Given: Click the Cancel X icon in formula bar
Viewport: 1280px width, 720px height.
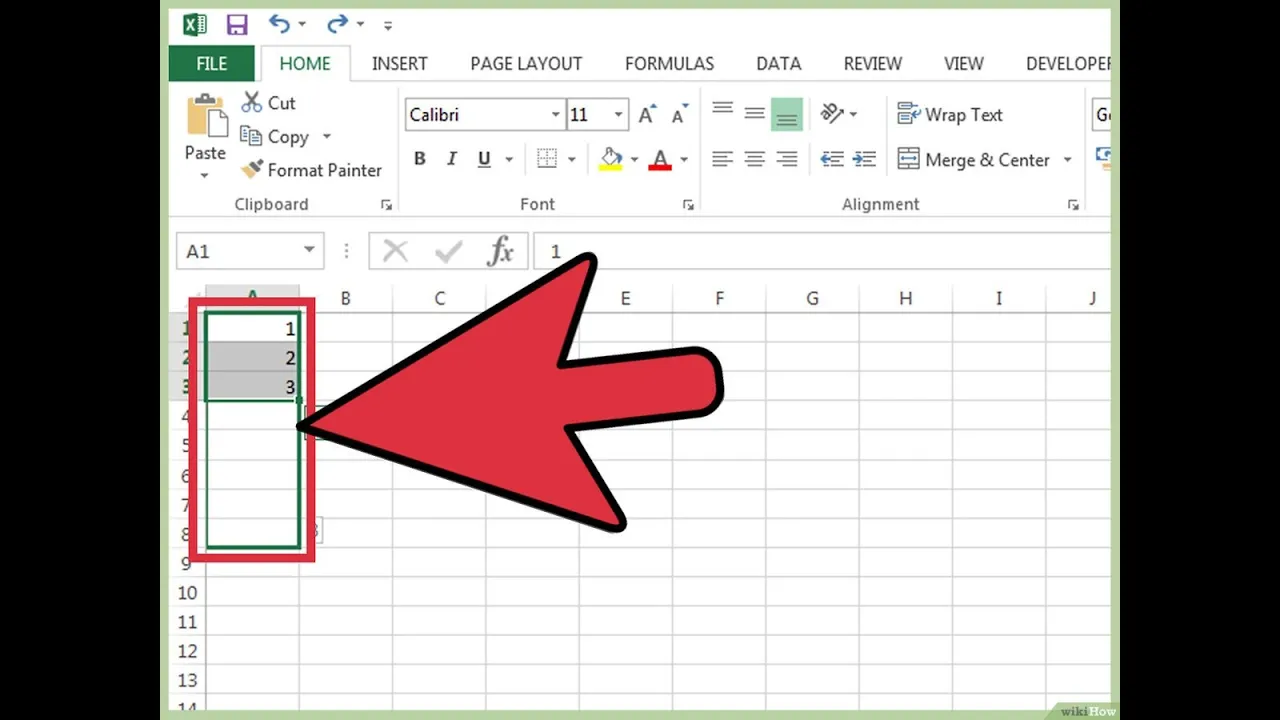Looking at the screenshot, I should pyautogui.click(x=396, y=252).
